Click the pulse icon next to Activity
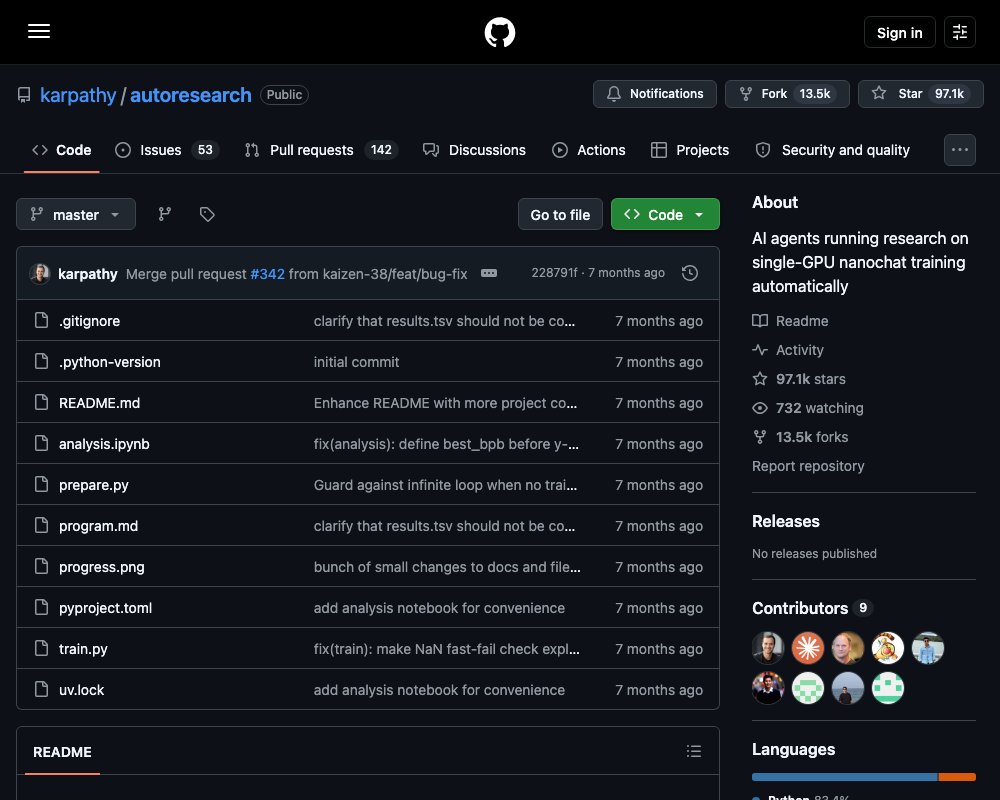 pyautogui.click(x=760, y=350)
